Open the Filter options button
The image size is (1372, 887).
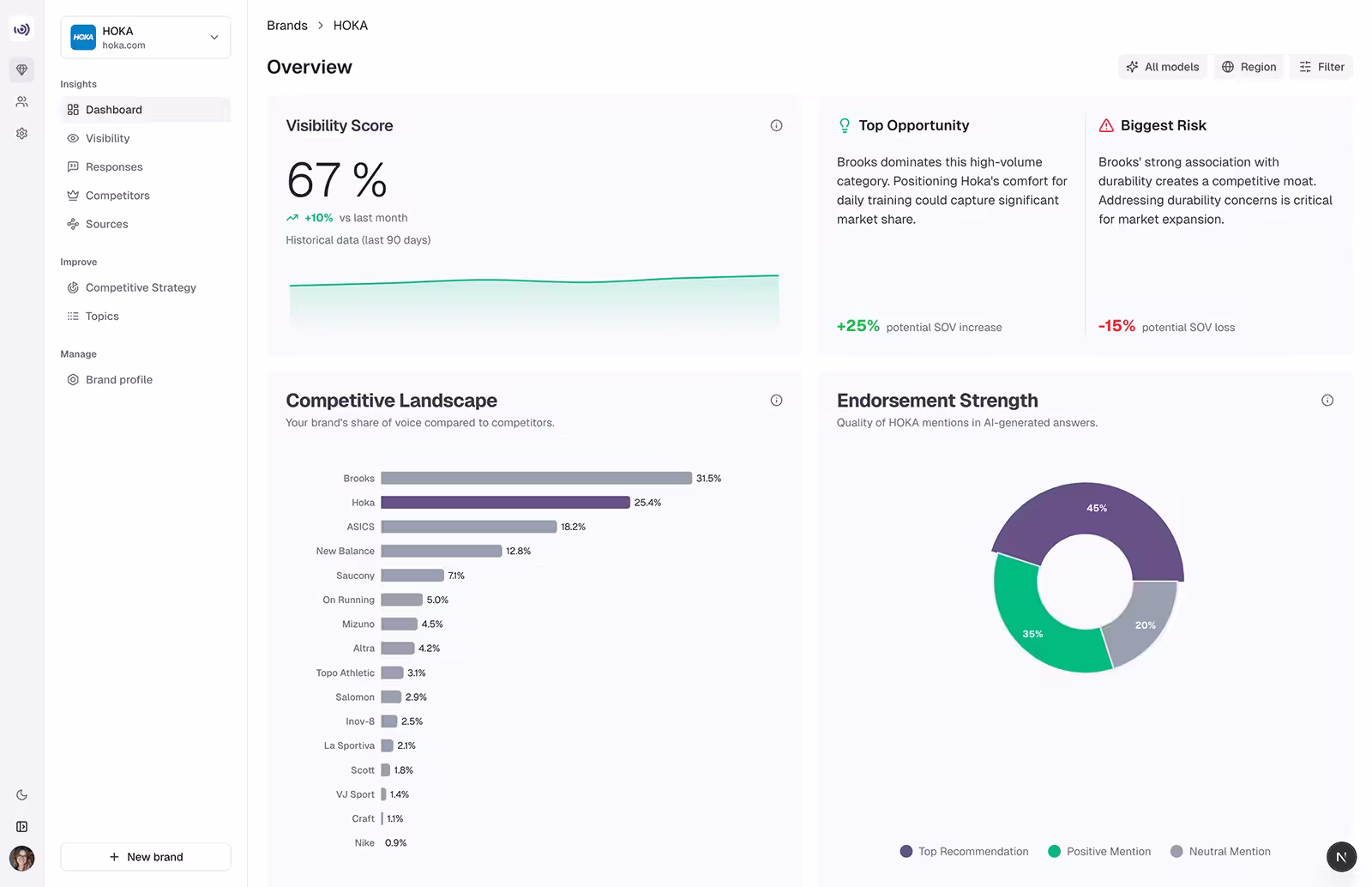[1321, 67]
